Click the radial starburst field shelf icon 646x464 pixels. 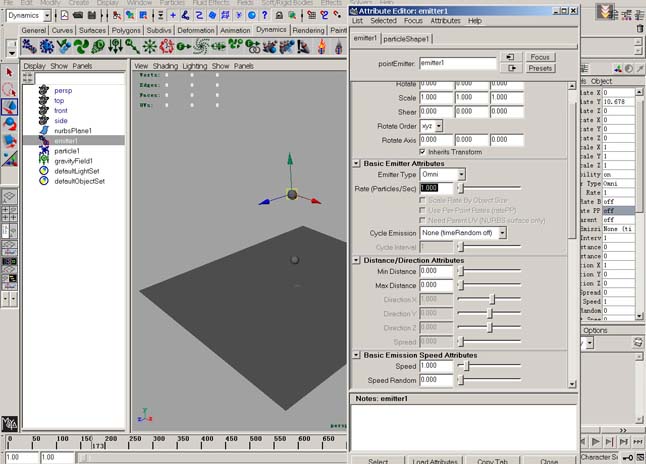tap(149, 47)
